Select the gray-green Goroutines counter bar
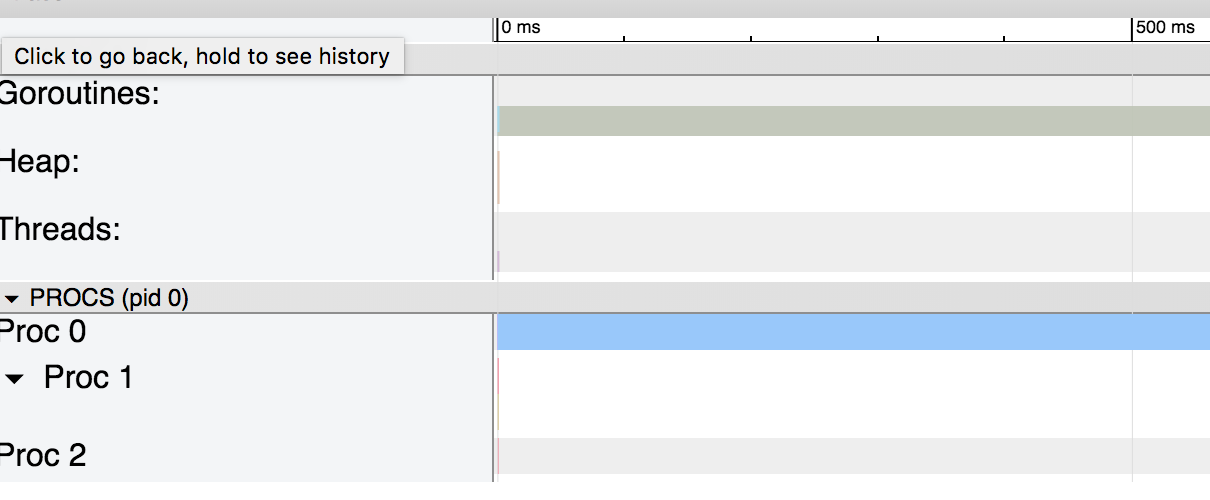 (x=853, y=121)
